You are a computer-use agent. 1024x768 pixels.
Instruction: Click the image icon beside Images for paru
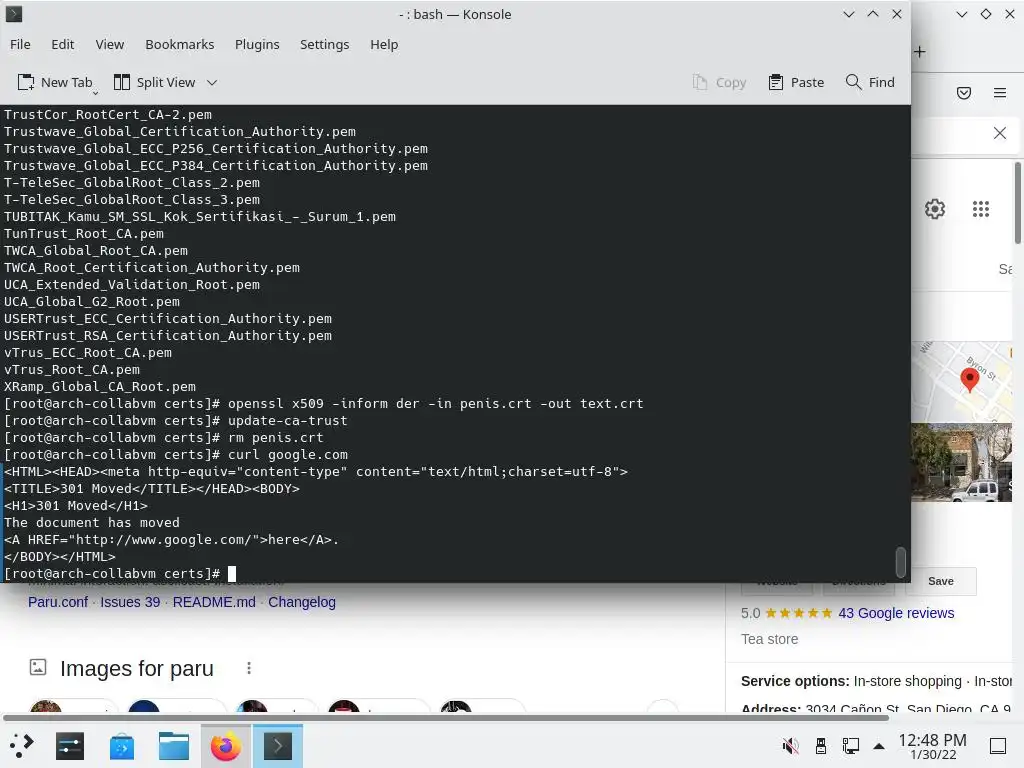click(x=38, y=667)
